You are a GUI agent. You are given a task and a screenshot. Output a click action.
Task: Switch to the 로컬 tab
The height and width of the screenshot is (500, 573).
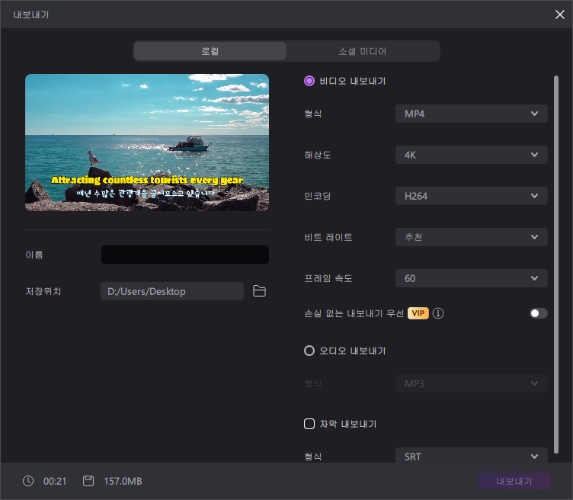[x=210, y=51]
